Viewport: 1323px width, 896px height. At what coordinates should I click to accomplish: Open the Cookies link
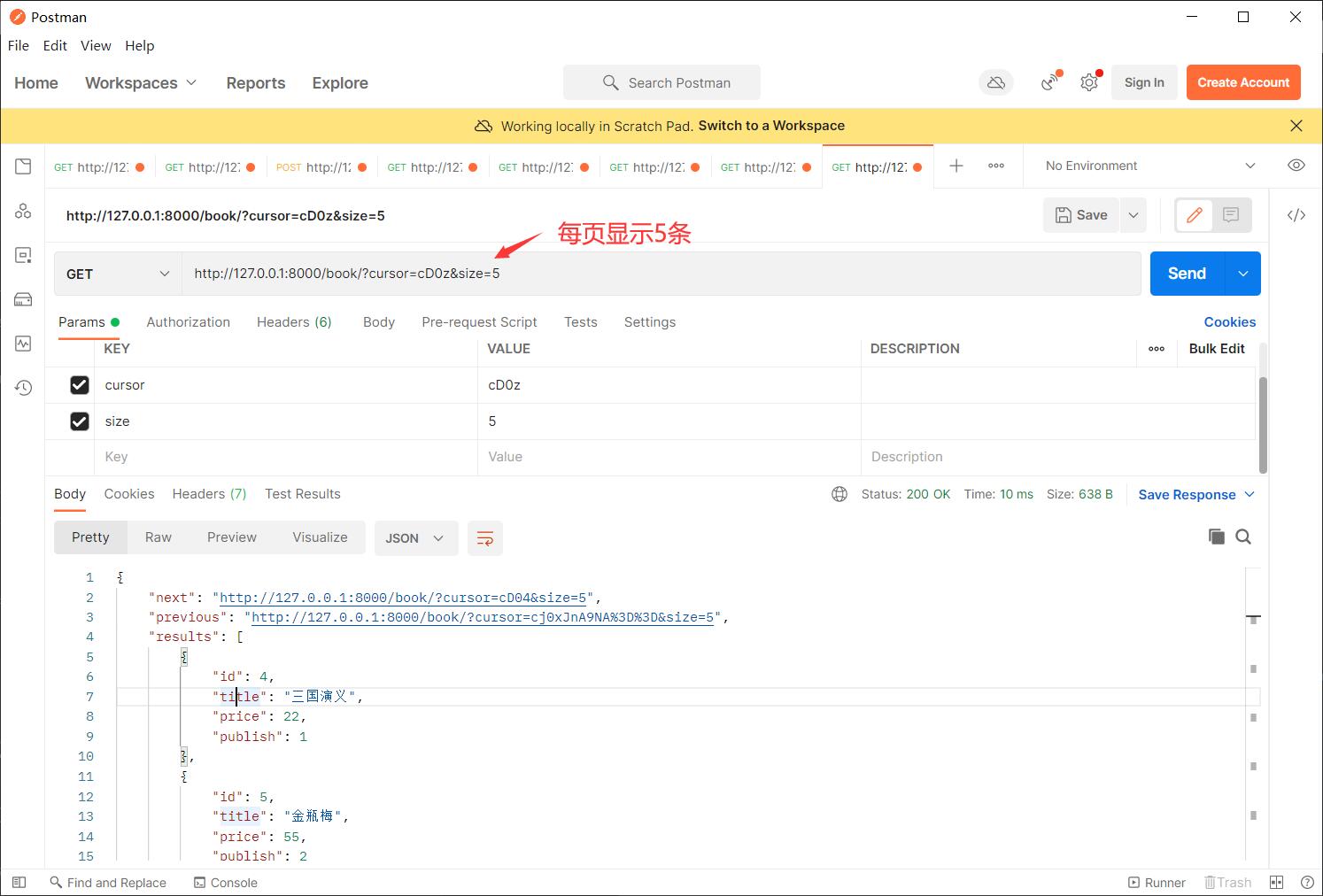(1229, 322)
